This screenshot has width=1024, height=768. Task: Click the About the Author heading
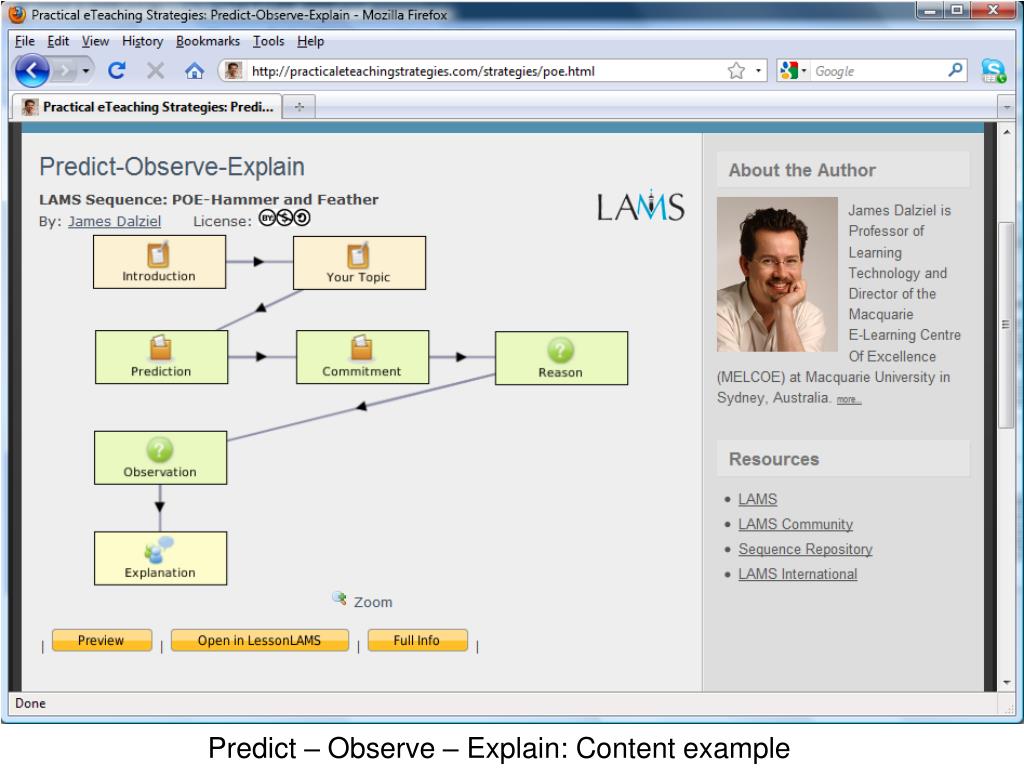tap(802, 170)
